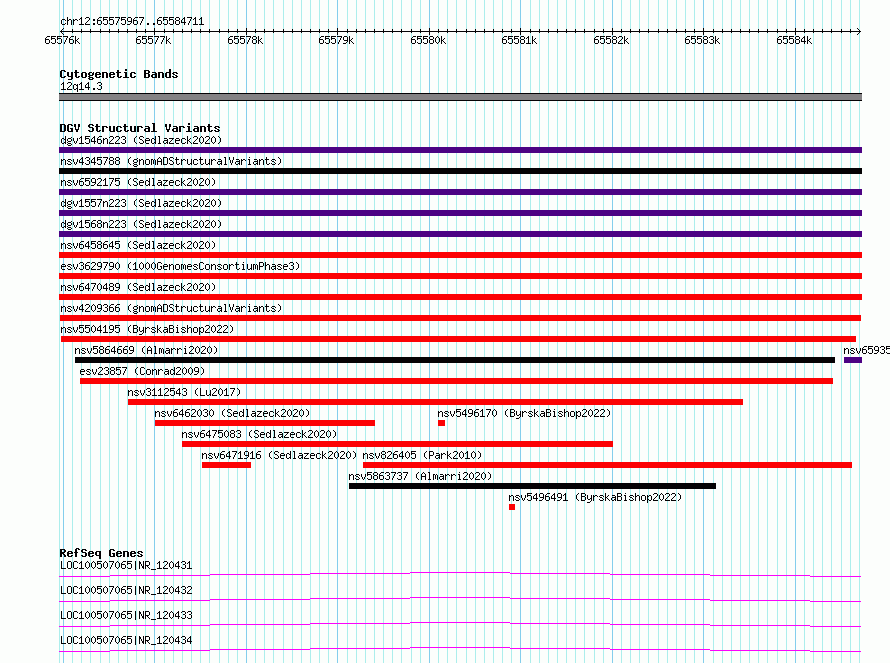Viewport: 890px width, 663px height.
Task: Open nsv5504195 (ByrskaBishop2022) label
Action: pyautogui.click(x=147, y=329)
